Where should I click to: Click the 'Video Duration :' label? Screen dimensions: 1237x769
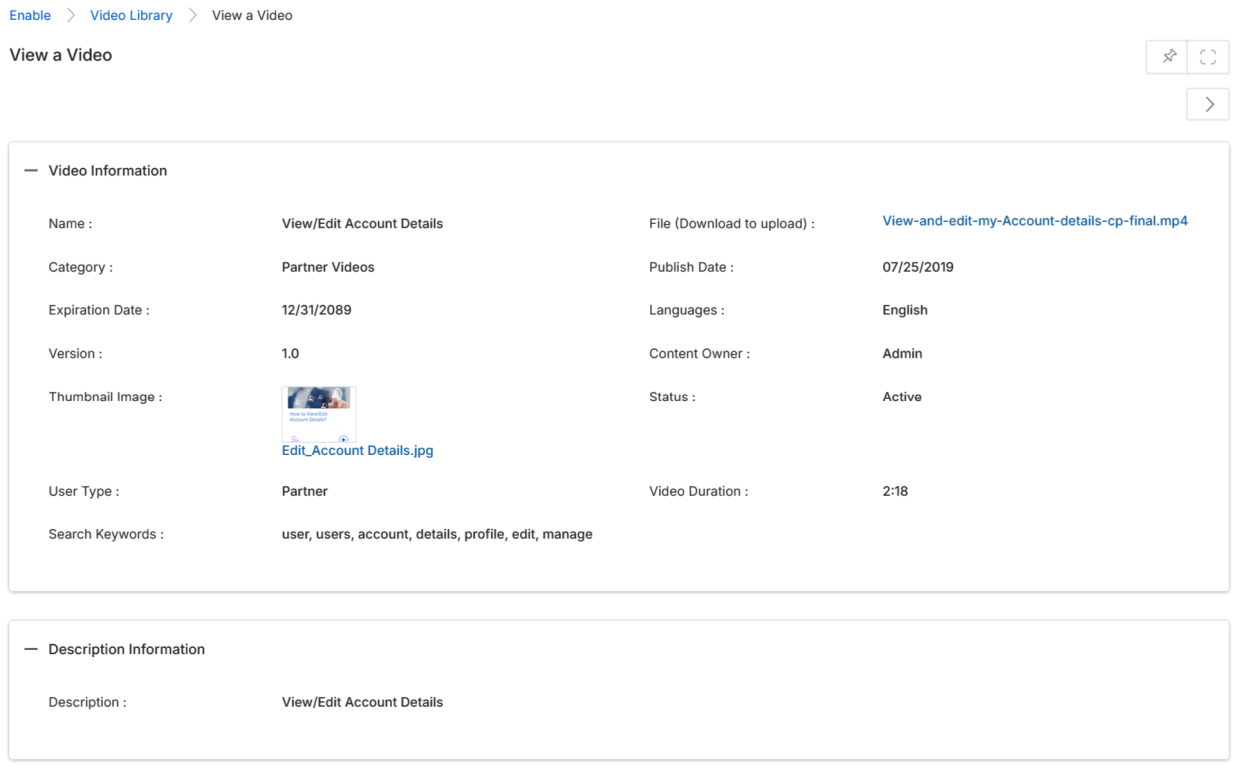click(698, 491)
